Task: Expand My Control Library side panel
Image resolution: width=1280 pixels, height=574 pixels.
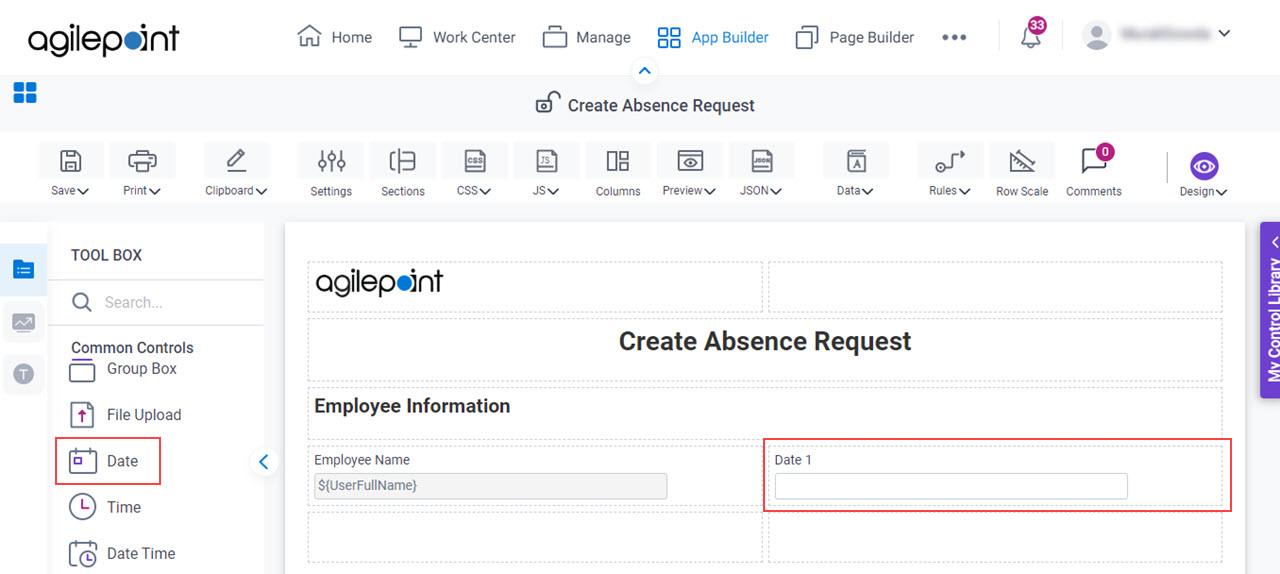Action: click(1270, 310)
